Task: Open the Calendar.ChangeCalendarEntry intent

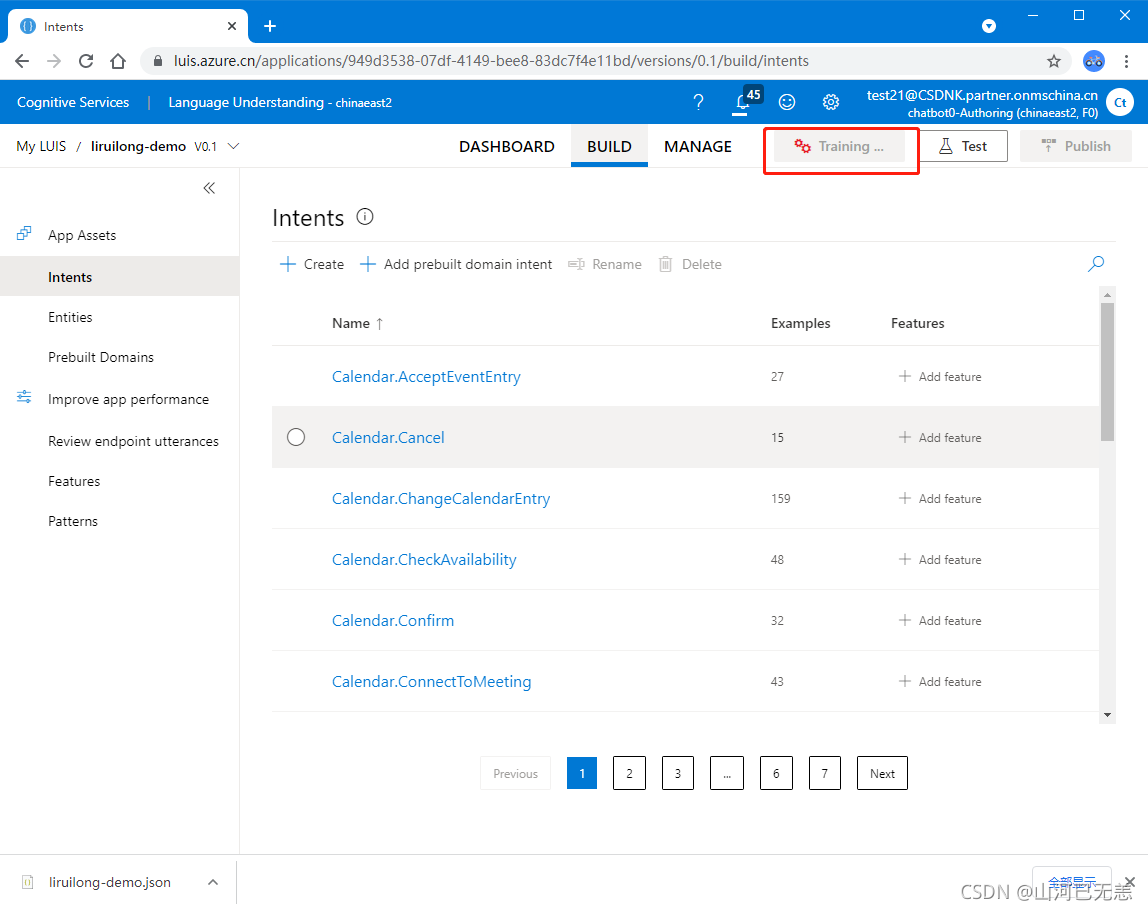Action: (441, 499)
